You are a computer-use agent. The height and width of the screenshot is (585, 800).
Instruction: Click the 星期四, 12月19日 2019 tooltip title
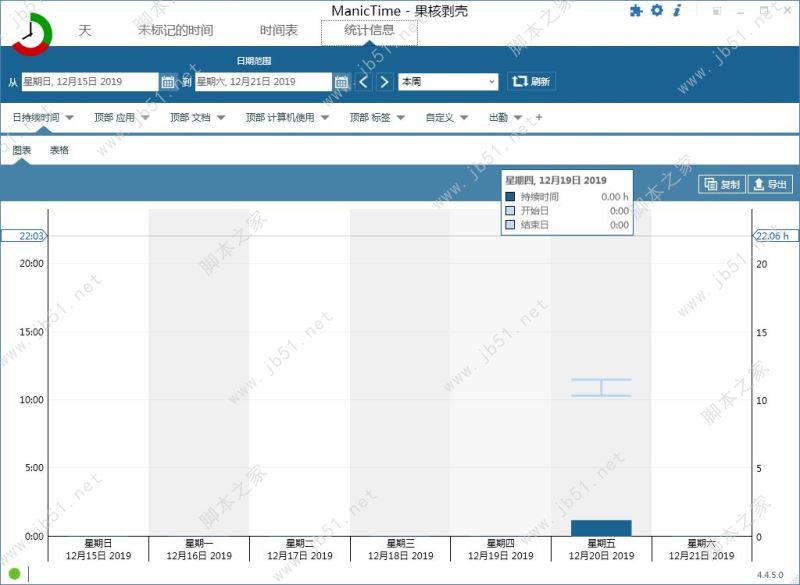point(556,180)
